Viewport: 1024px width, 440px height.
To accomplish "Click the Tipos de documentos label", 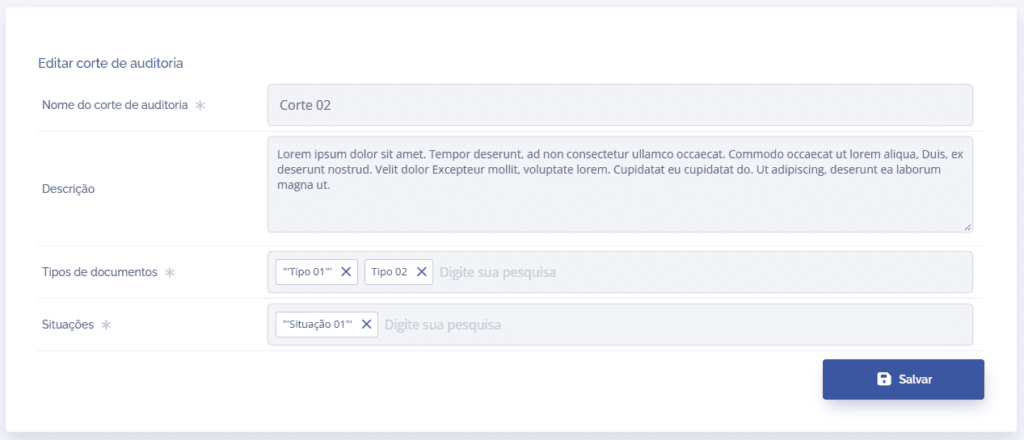I will tap(100, 272).
